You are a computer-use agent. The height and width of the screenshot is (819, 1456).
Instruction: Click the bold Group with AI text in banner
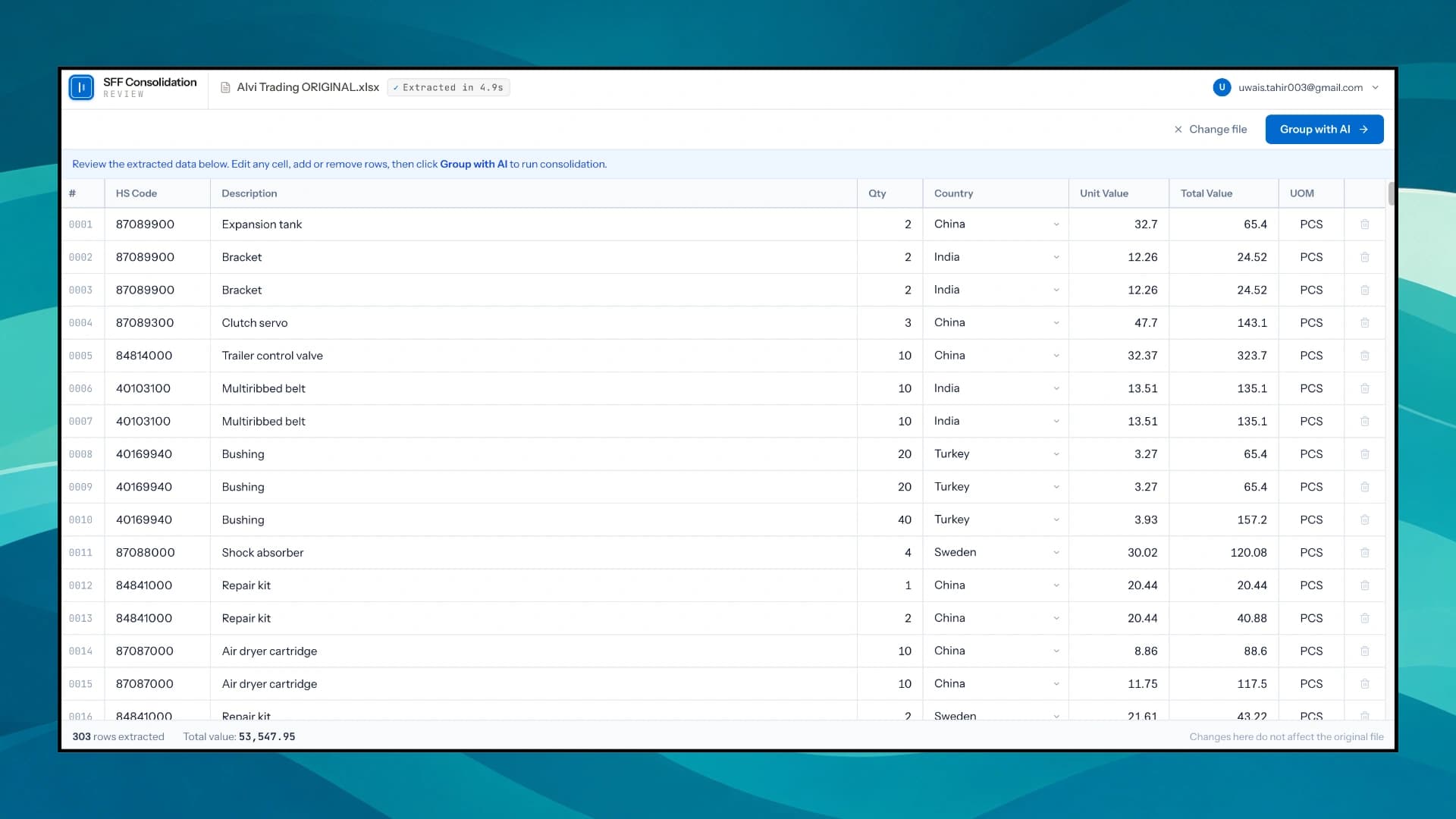click(473, 165)
